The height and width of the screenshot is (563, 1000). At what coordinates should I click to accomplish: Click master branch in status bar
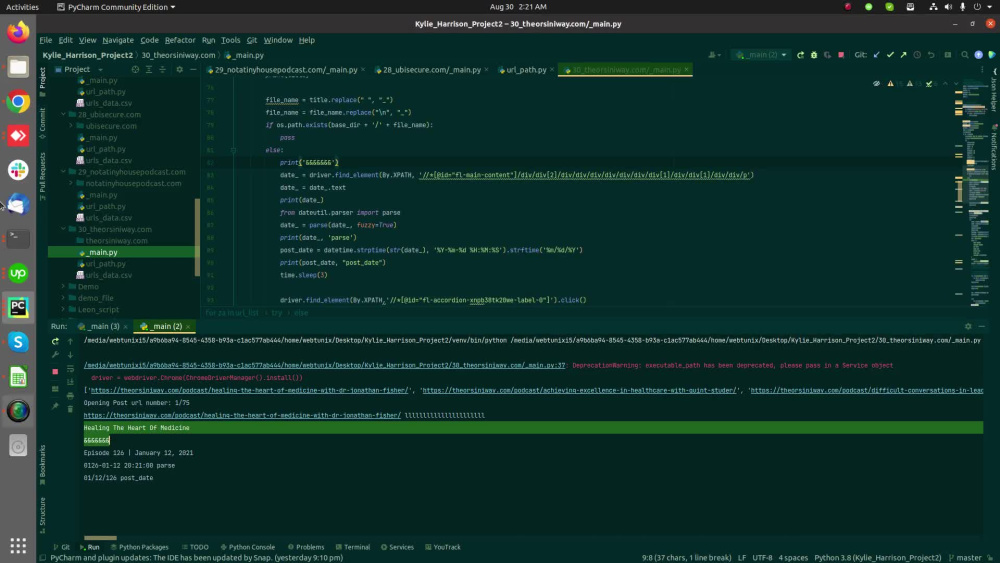click(x=966, y=558)
